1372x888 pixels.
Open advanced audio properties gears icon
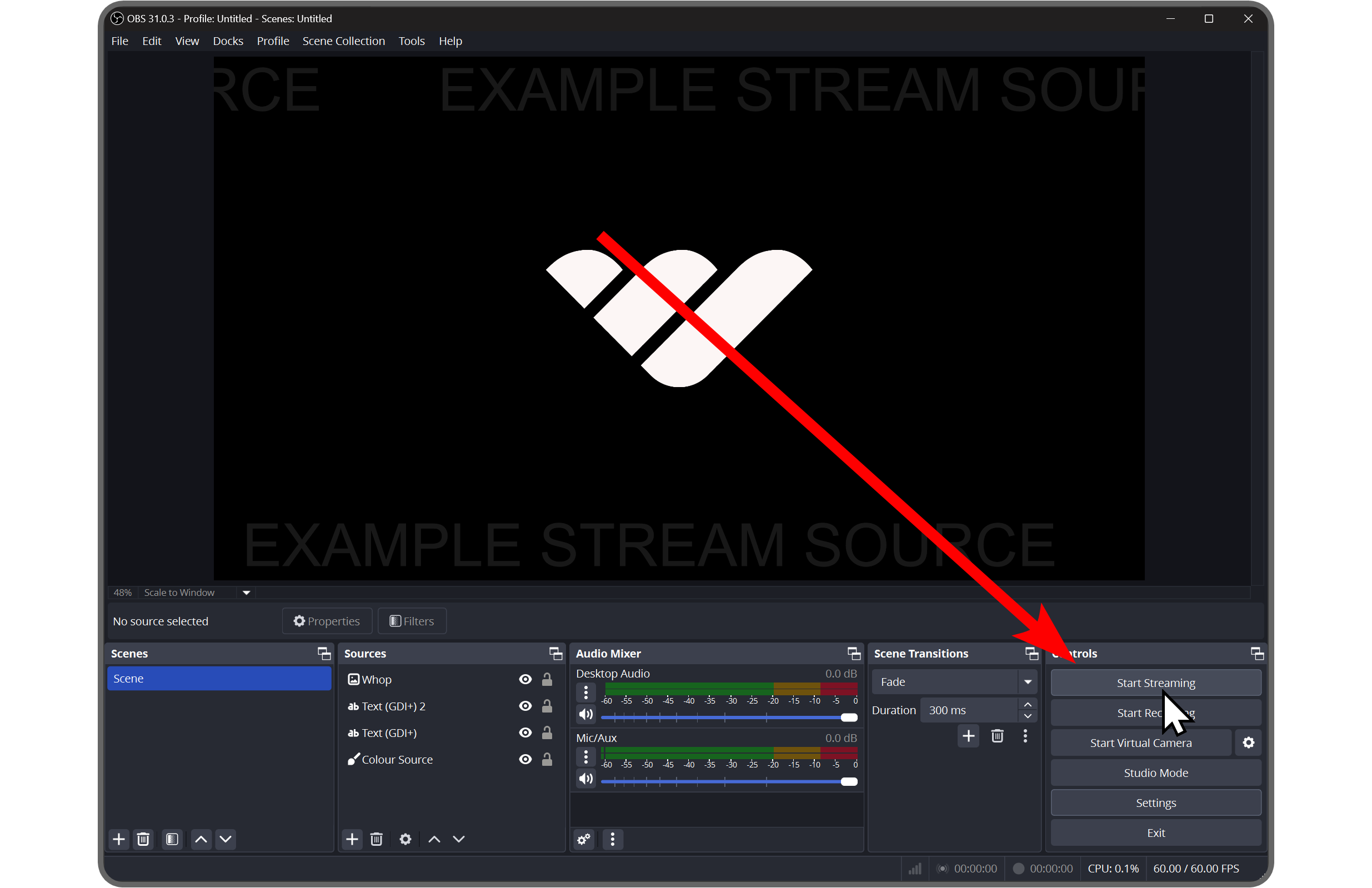click(584, 839)
